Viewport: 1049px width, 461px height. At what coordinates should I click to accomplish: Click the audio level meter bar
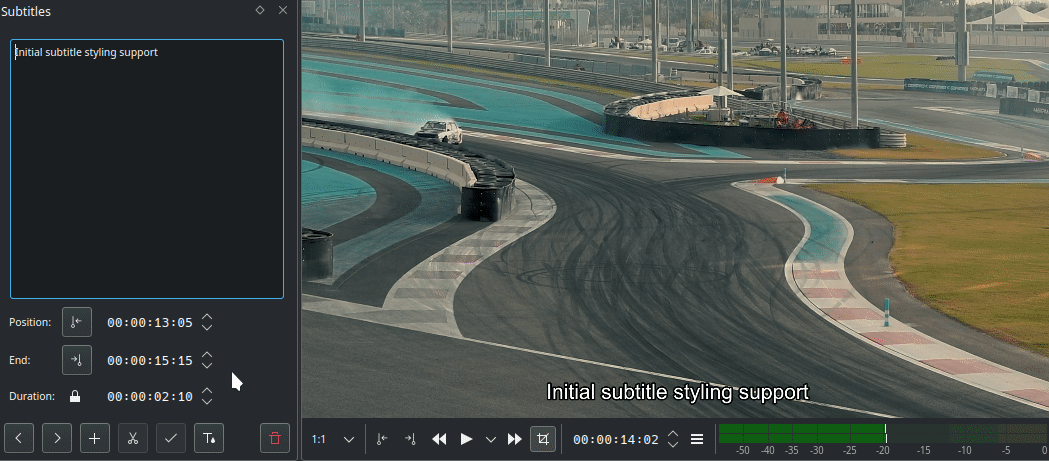pos(880,433)
